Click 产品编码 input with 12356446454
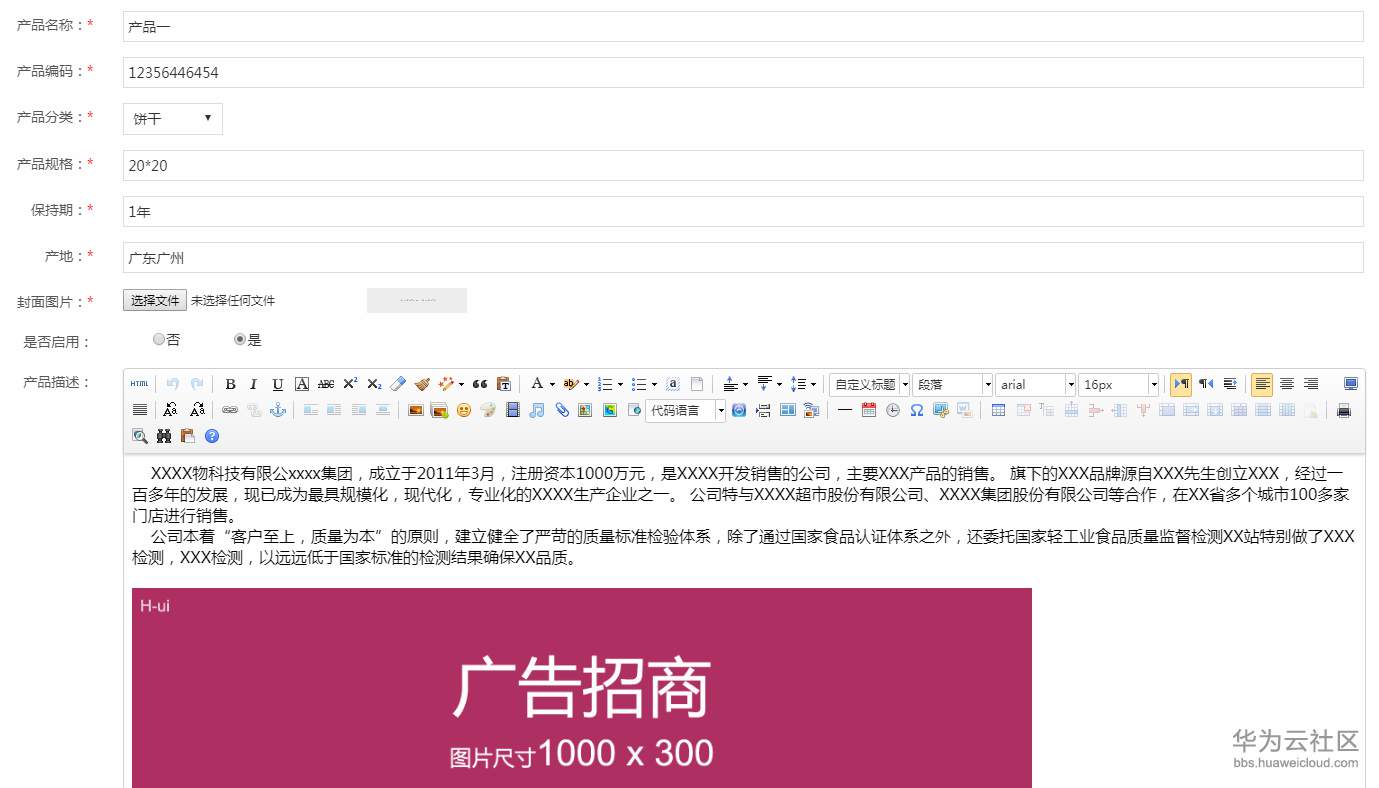1379x788 pixels. coord(743,73)
